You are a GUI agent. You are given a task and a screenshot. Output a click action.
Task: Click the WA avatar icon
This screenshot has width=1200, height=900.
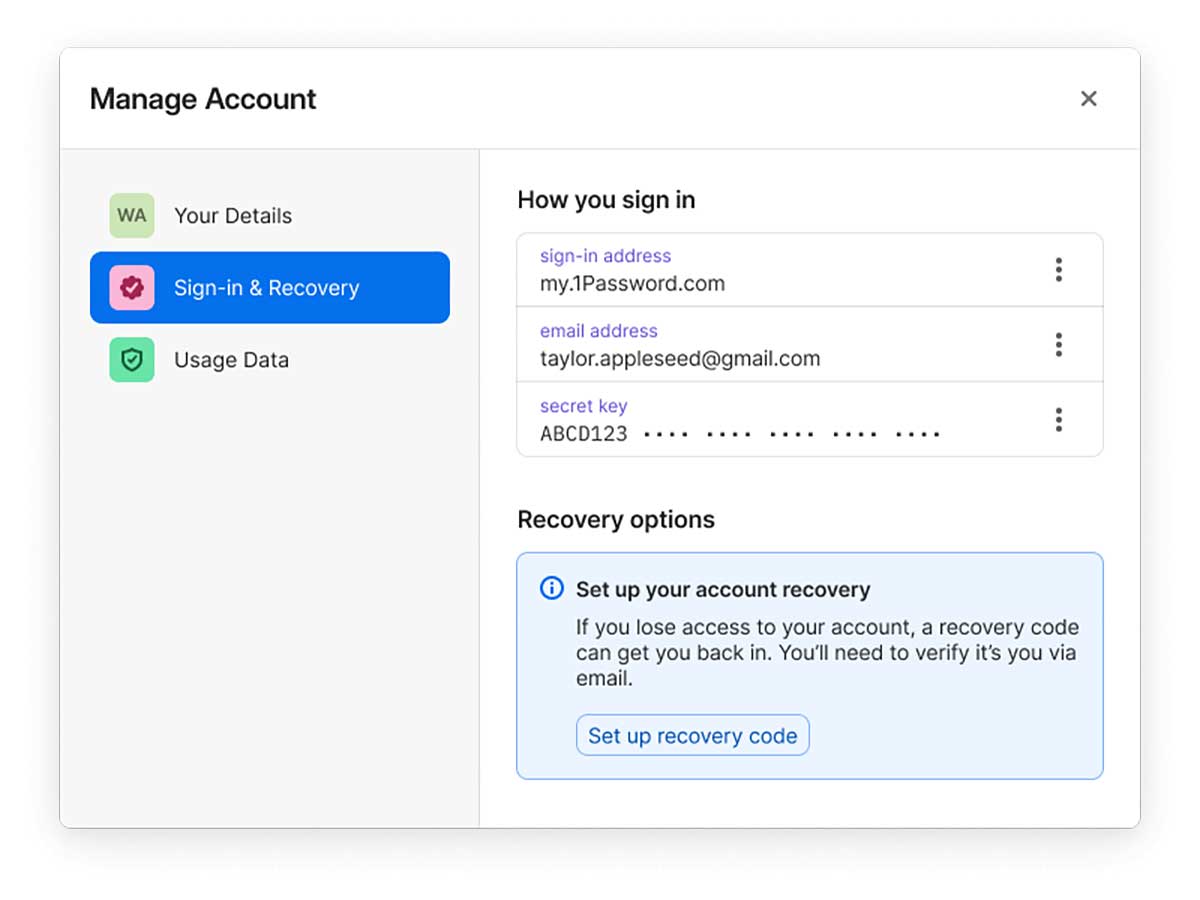[132, 216]
